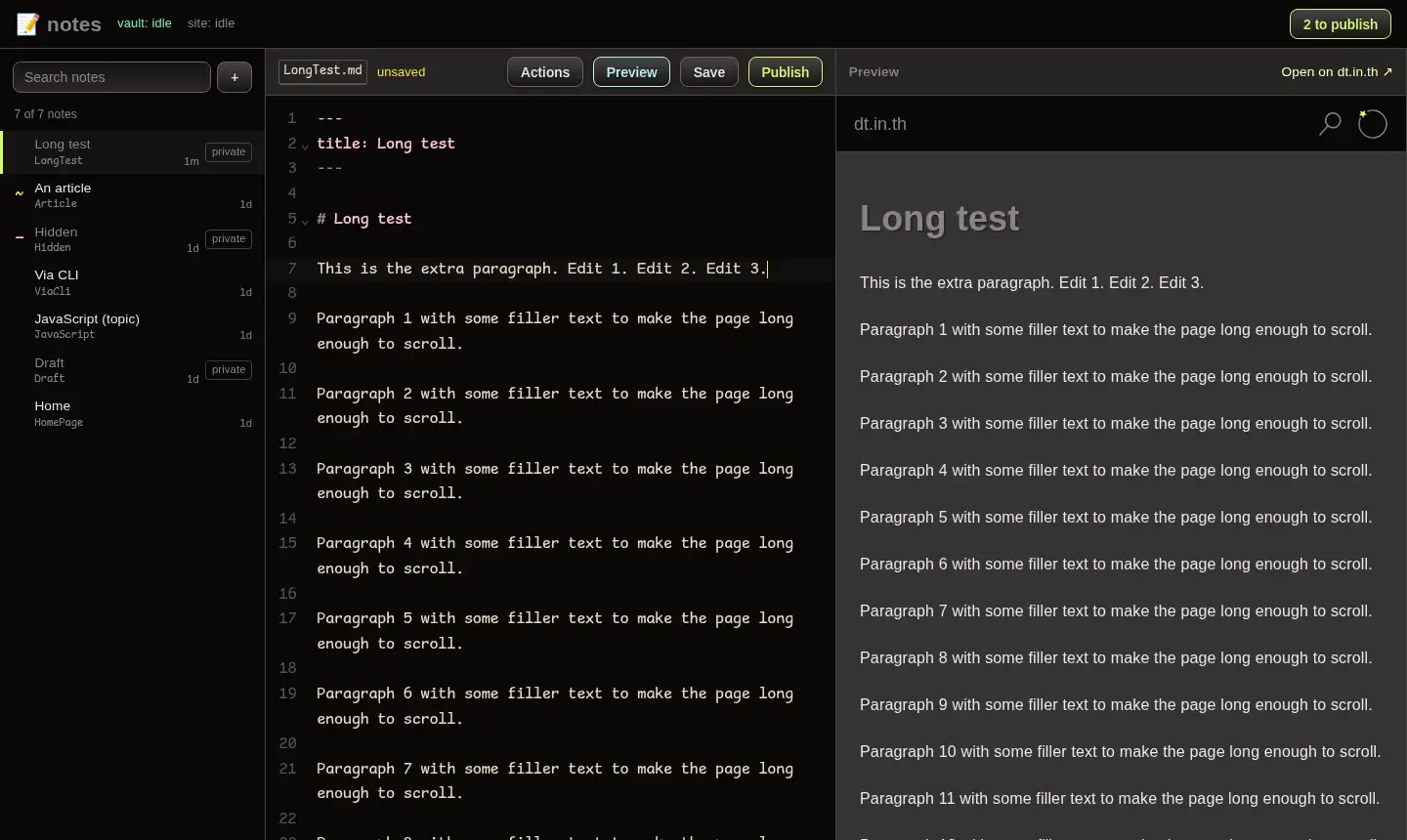The image size is (1407, 840).
Task: Click the private badge on Long test
Action: pyautogui.click(x=229, y=152)
